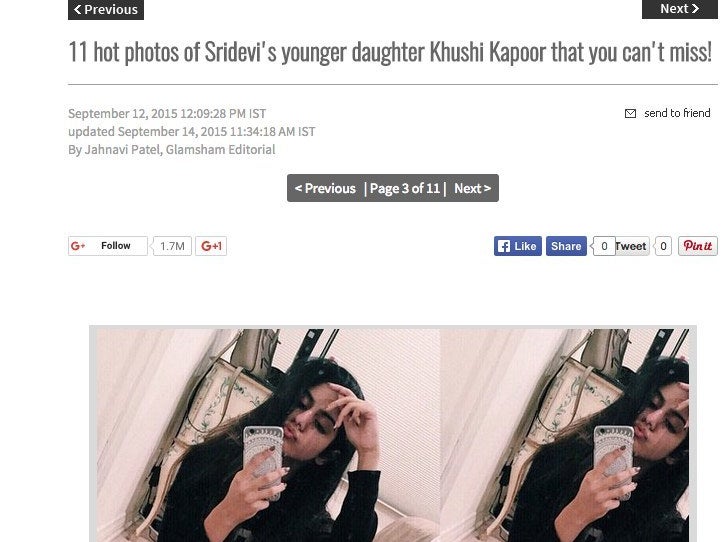The image size is (727, 542).
Task: Go to previous page in gray pagination bar
Action: coord(325,188)
